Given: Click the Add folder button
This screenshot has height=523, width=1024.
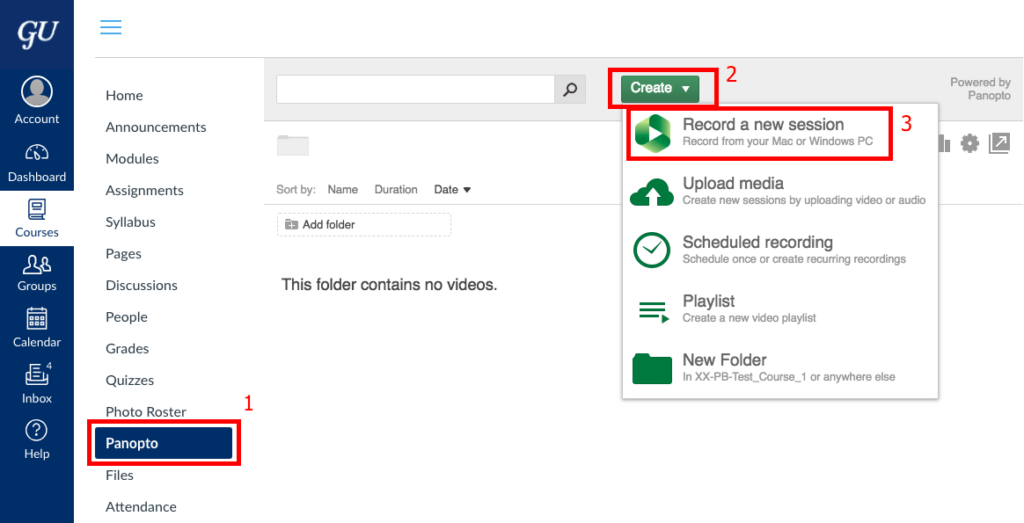Looking at the screenshot, I should click(363, 225).
